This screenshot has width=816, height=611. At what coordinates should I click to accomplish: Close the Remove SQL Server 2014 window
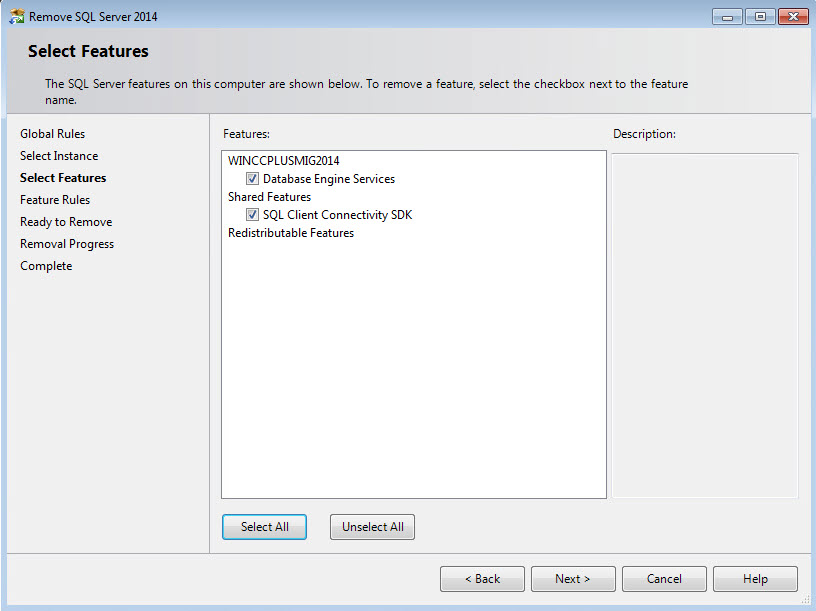pyautogui.click(x=793, y=17)
